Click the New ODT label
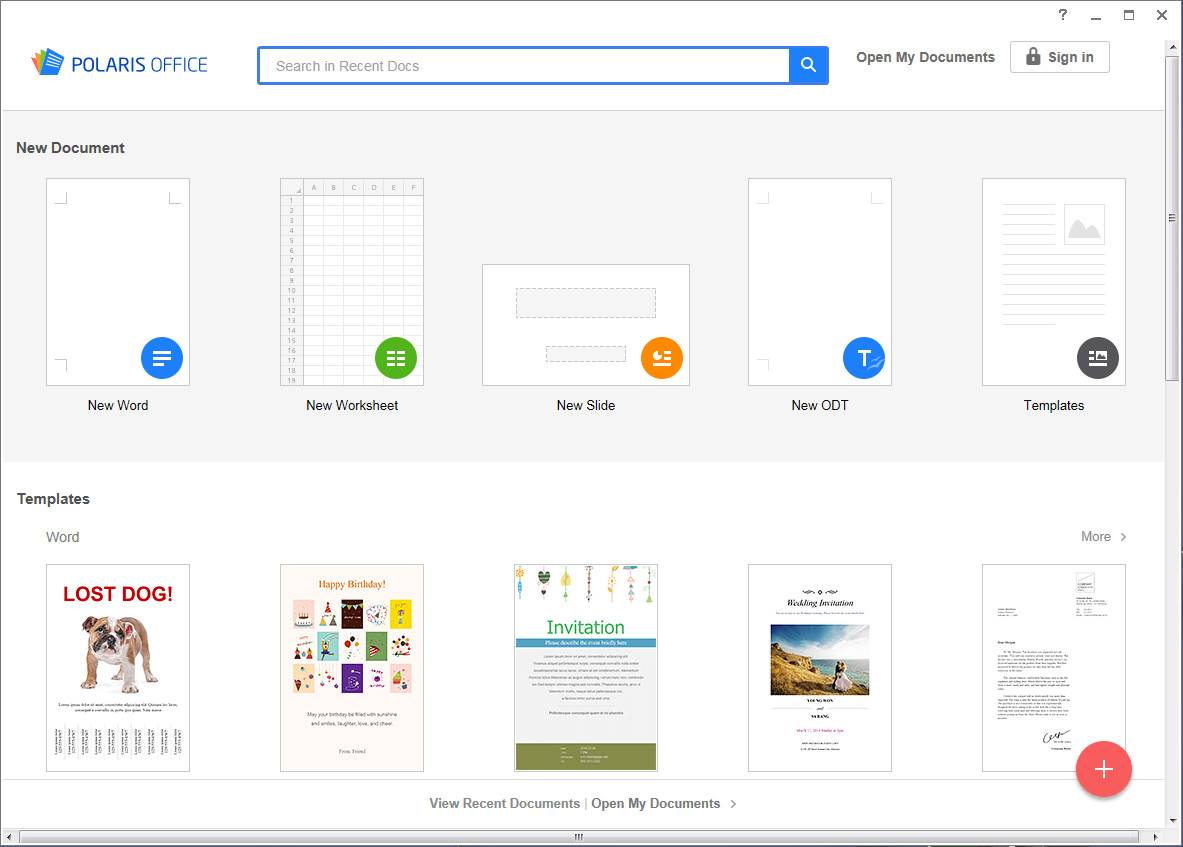 click(819, 405)
